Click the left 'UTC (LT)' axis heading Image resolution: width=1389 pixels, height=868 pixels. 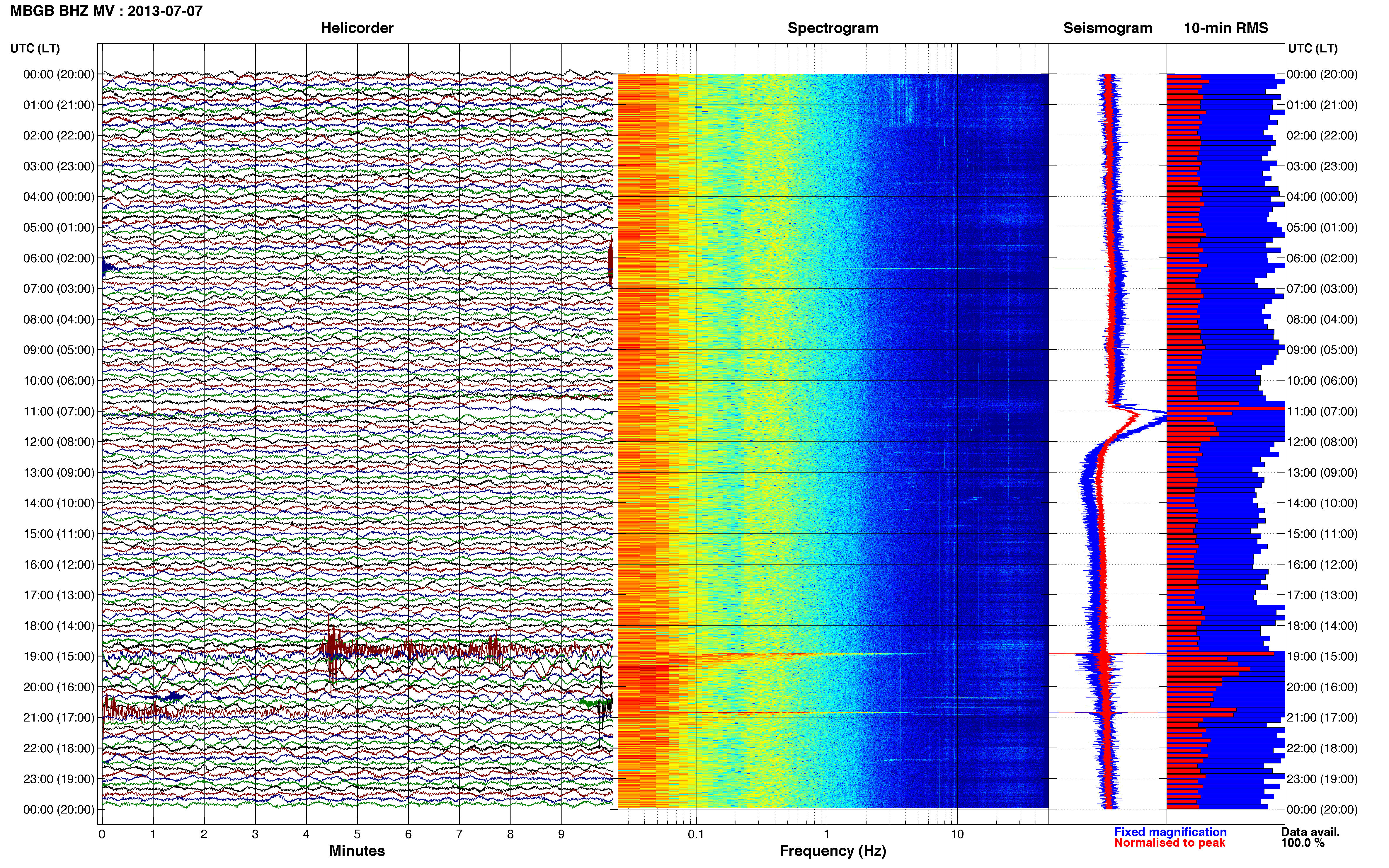point(35,48)
